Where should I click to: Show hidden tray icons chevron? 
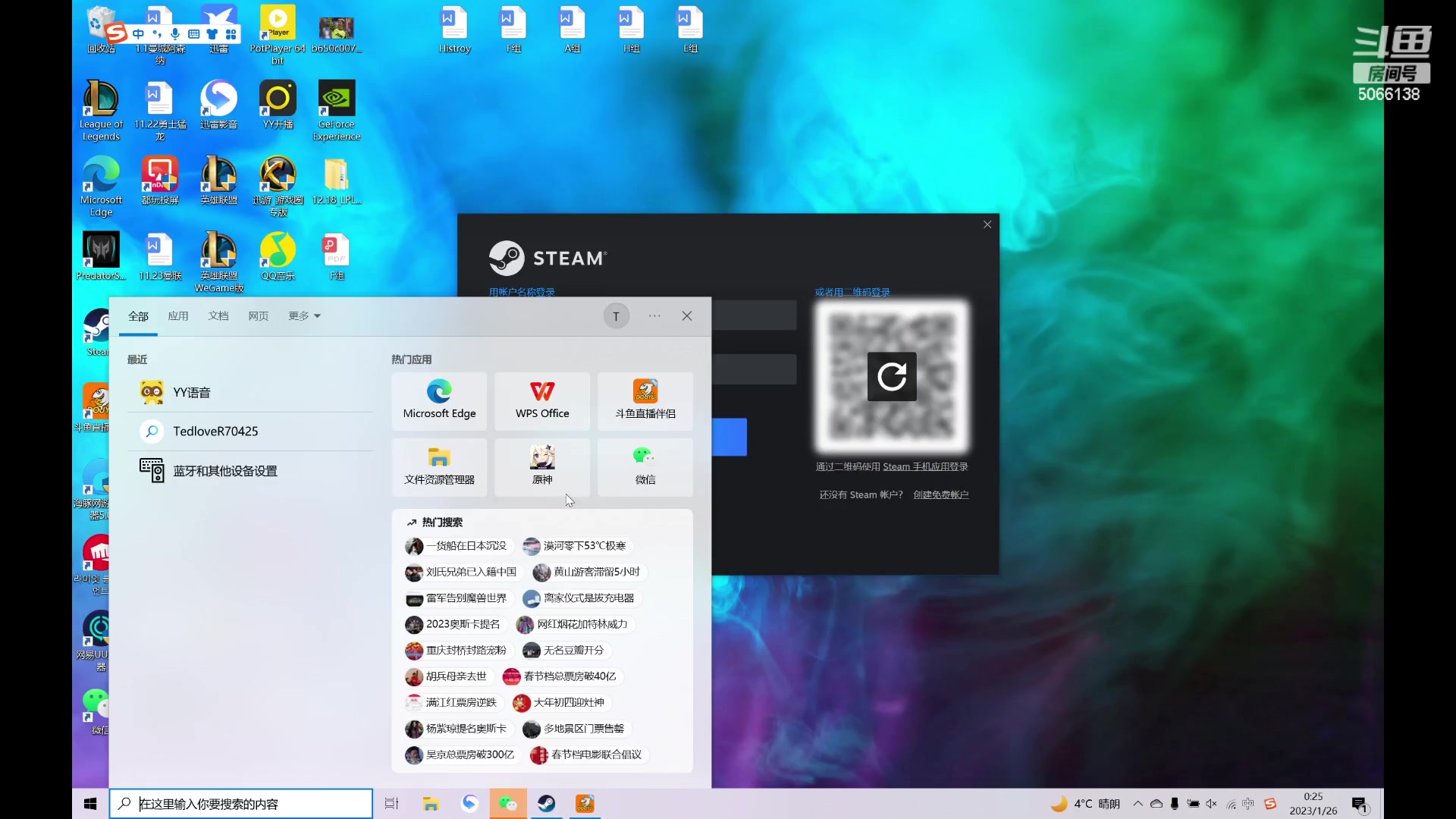click(x=1138, y=804)
